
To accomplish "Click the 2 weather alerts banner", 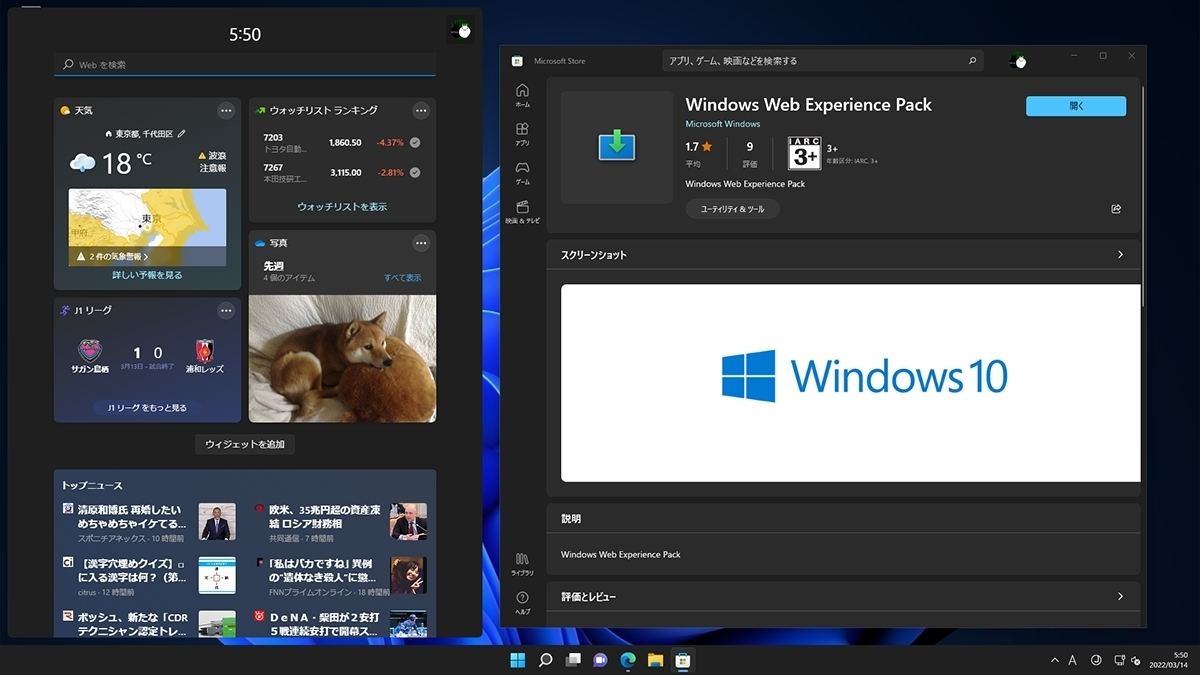I will 147,257.
